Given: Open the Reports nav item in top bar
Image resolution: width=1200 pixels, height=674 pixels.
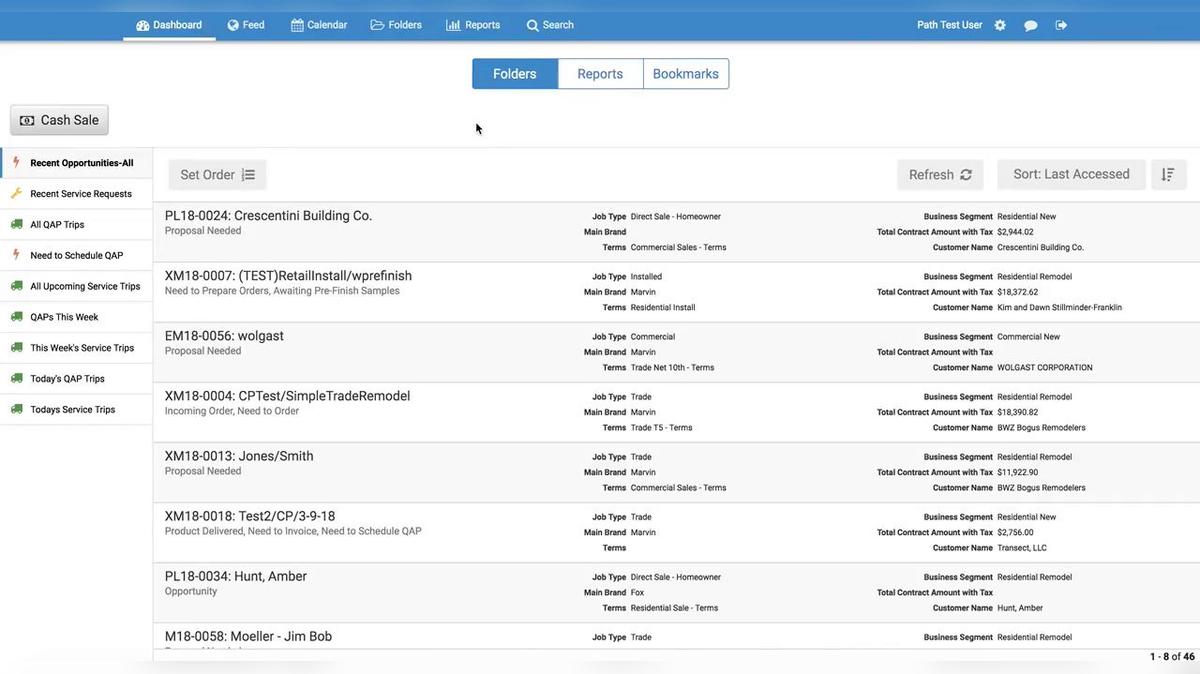Looking at the screenshot, I should click(x=473, y=25).
